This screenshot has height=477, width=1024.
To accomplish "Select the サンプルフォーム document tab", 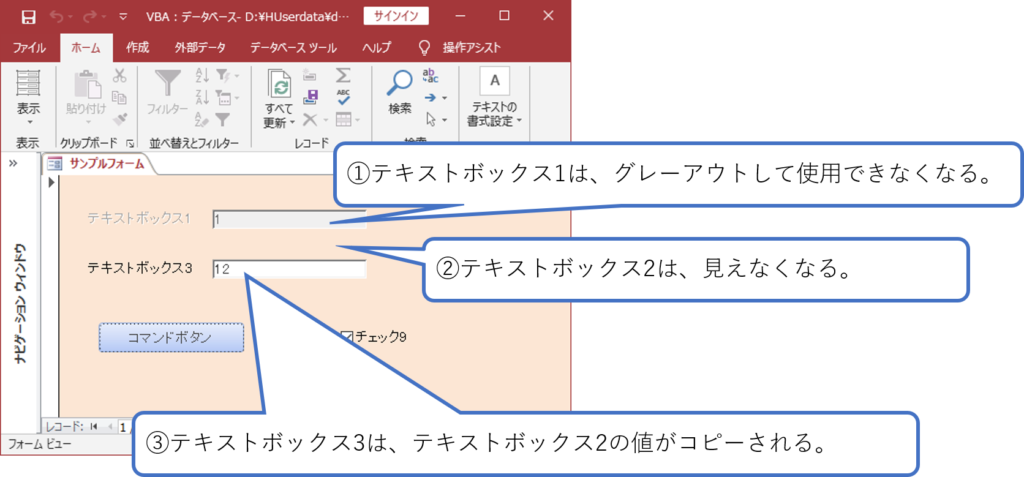I will pos(98,164).
